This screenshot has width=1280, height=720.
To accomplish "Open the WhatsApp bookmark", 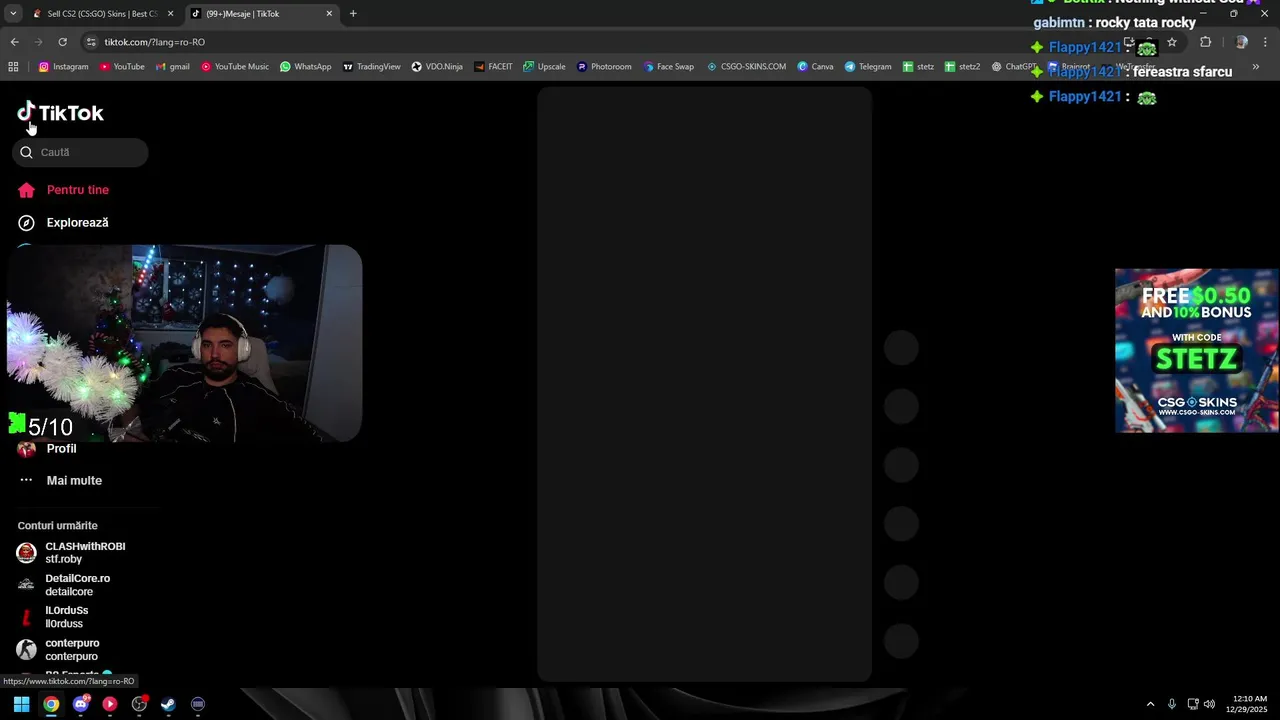I will (305, 67).
